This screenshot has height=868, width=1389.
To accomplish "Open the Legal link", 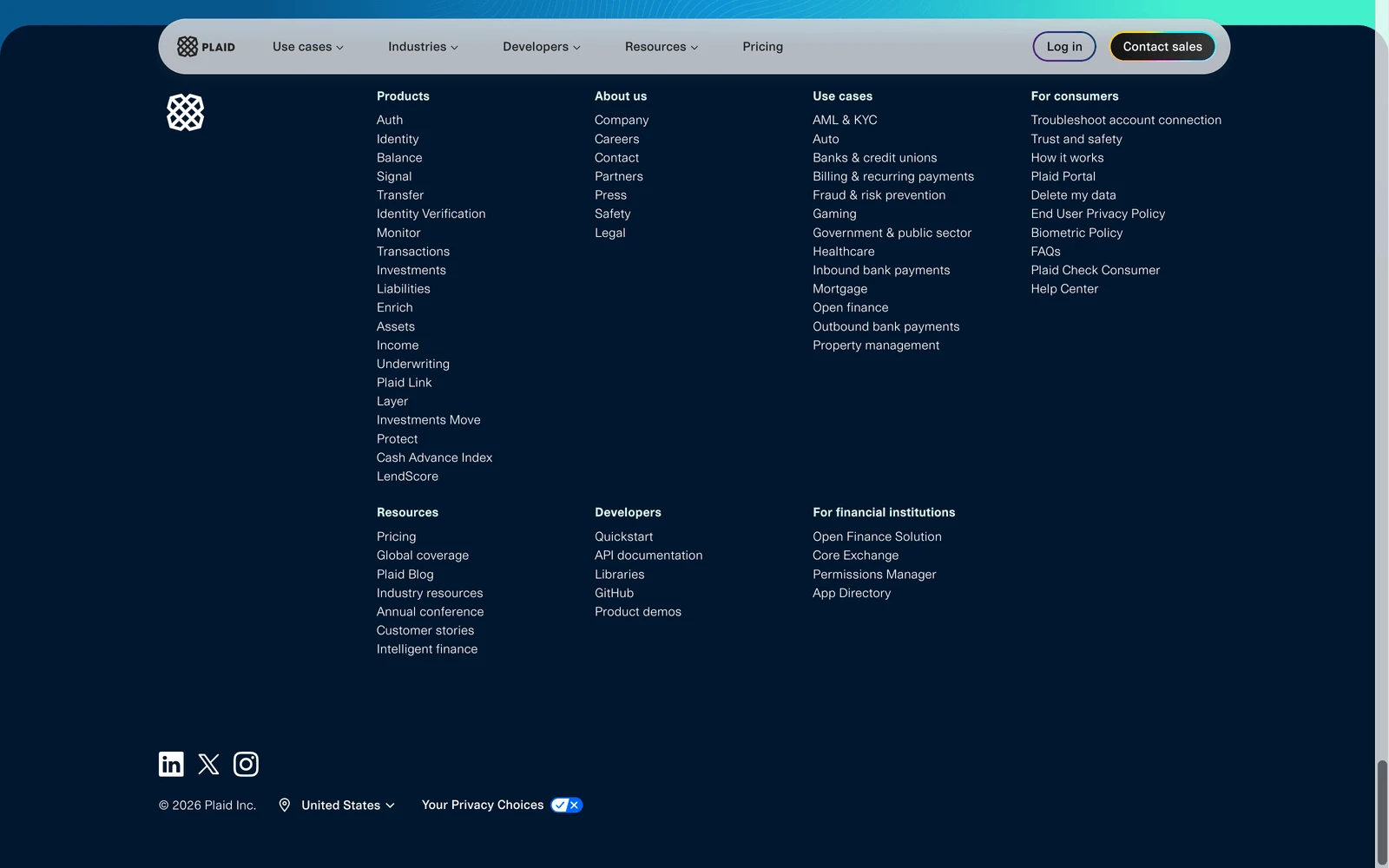I will 610,233.
